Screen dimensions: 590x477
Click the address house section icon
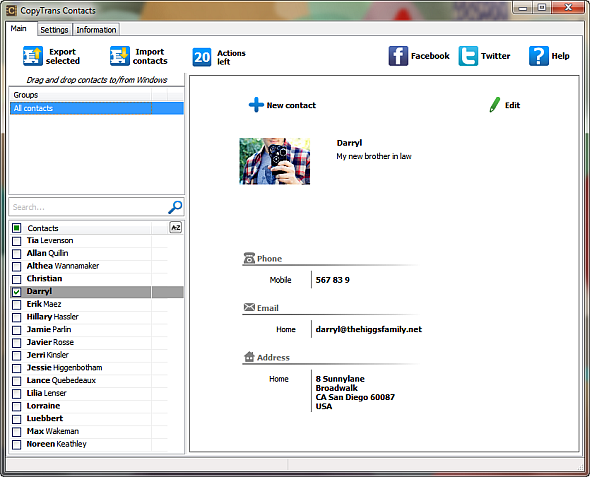pyautogui.click(x=249, y=356)
